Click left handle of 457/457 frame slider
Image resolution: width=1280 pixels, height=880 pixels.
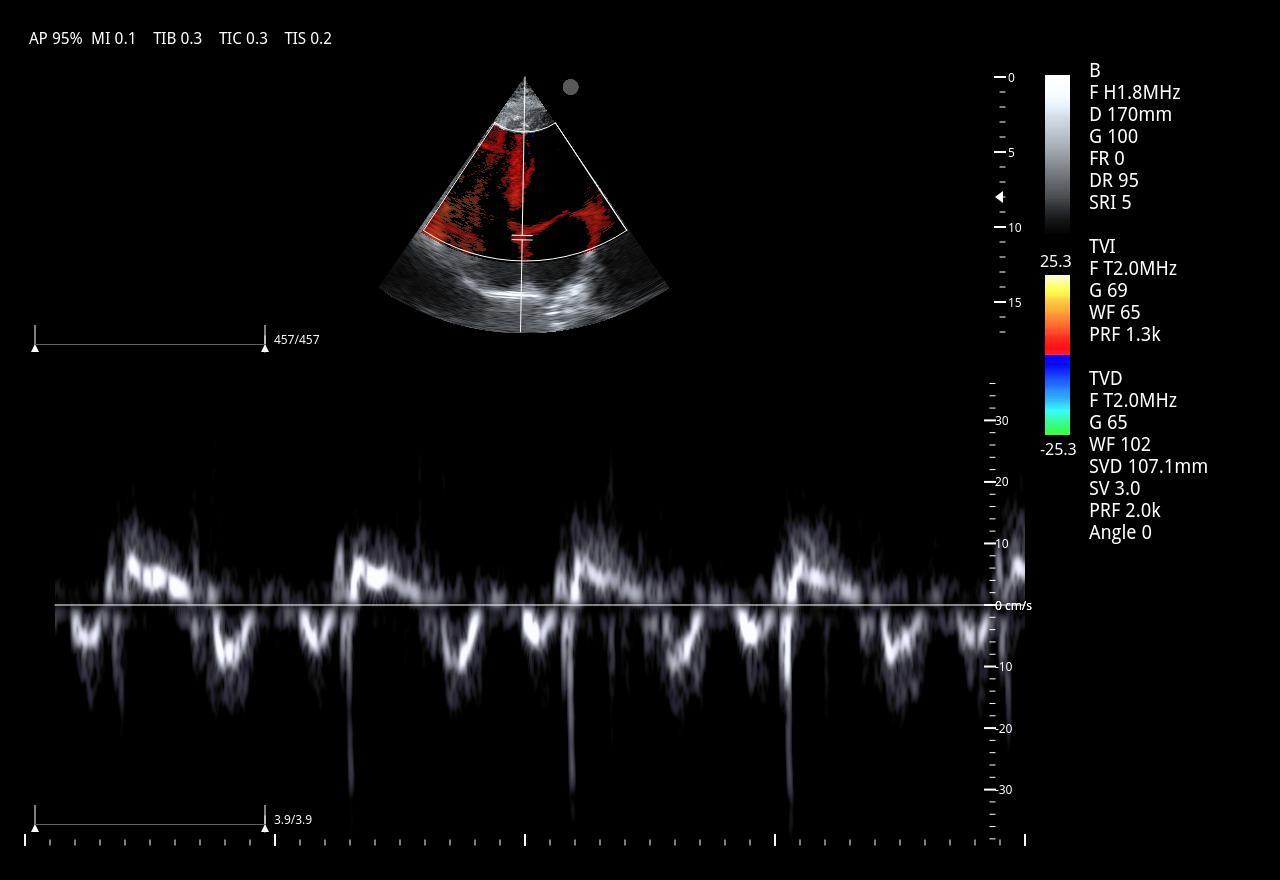click(35, 346)
